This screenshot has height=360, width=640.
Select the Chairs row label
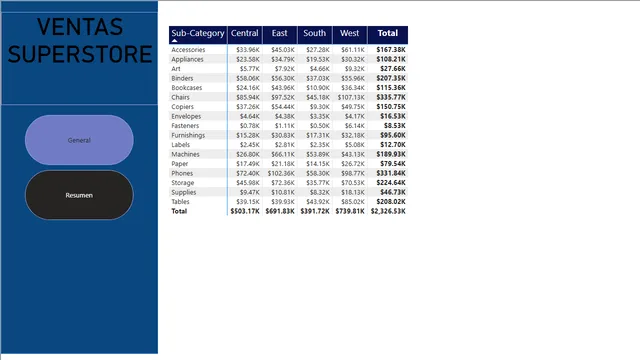tap(180, 97)
